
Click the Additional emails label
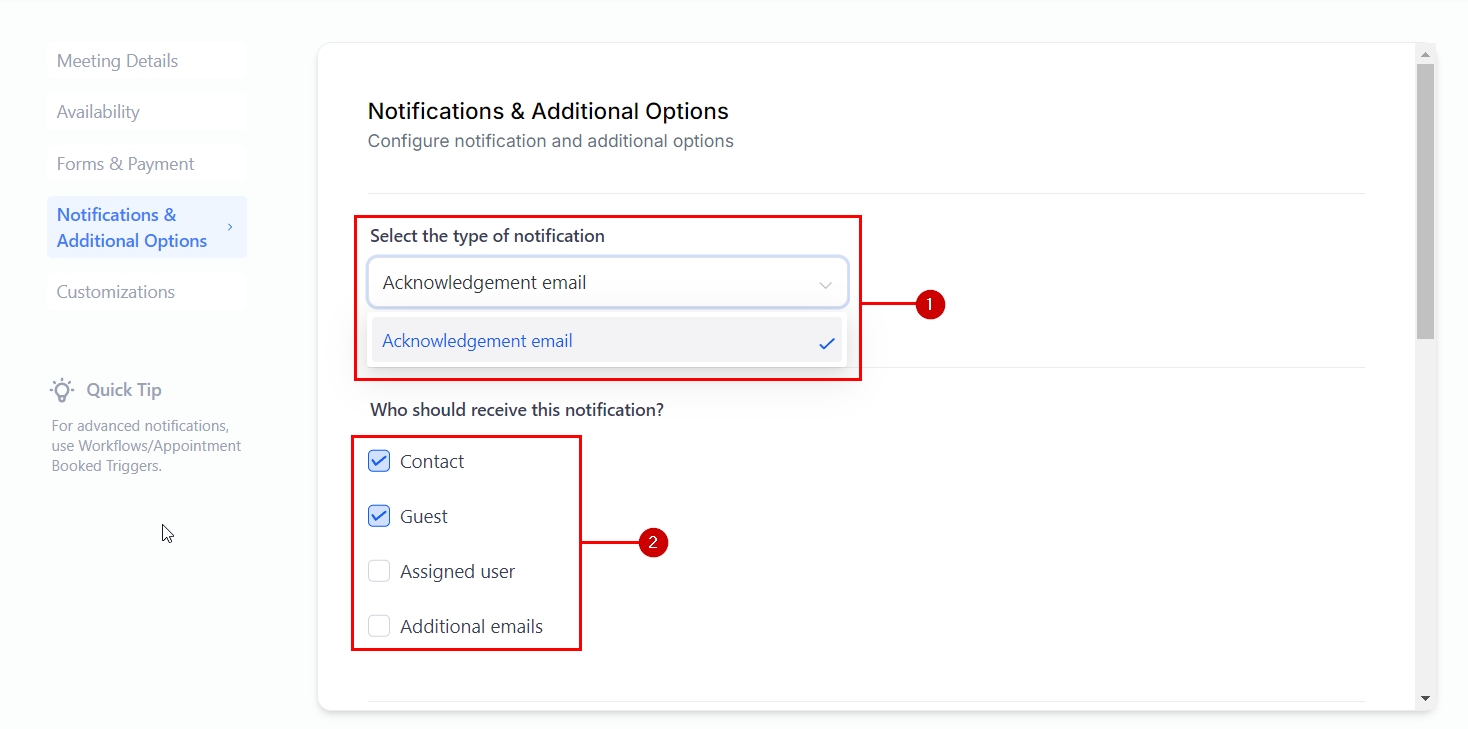[471, 627]
